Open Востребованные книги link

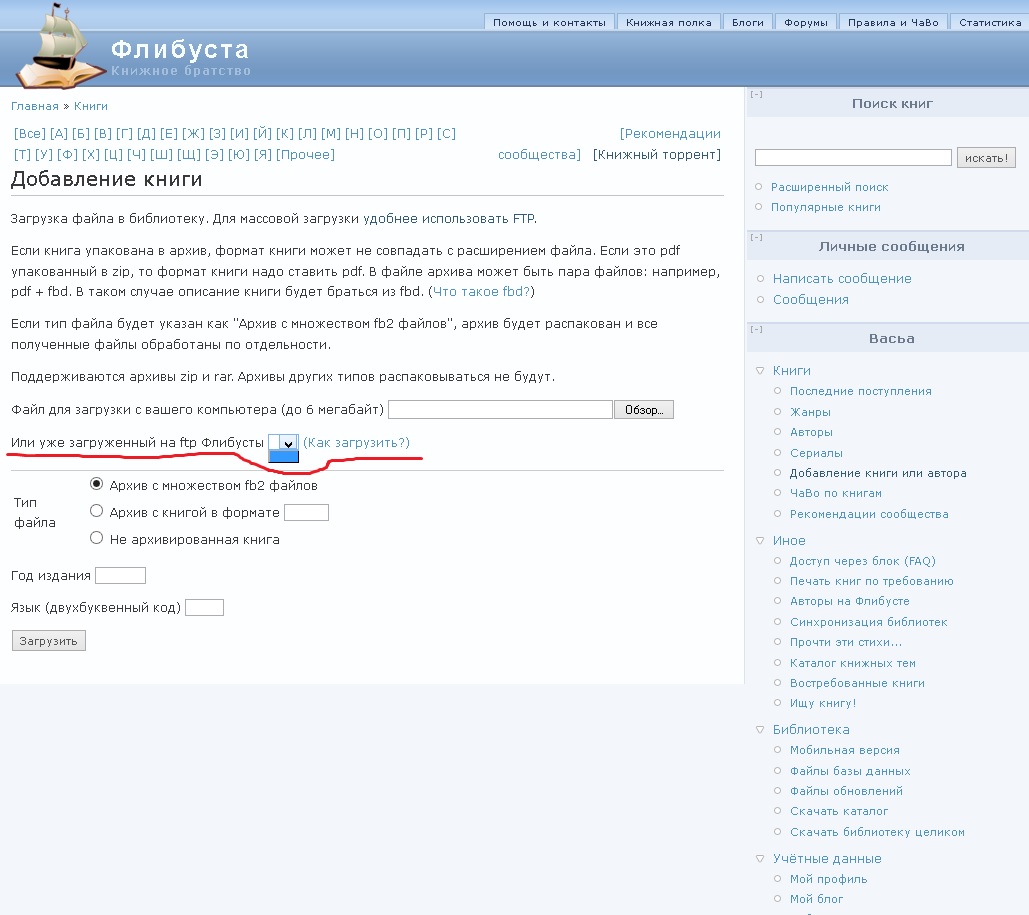tap(857, 683)
